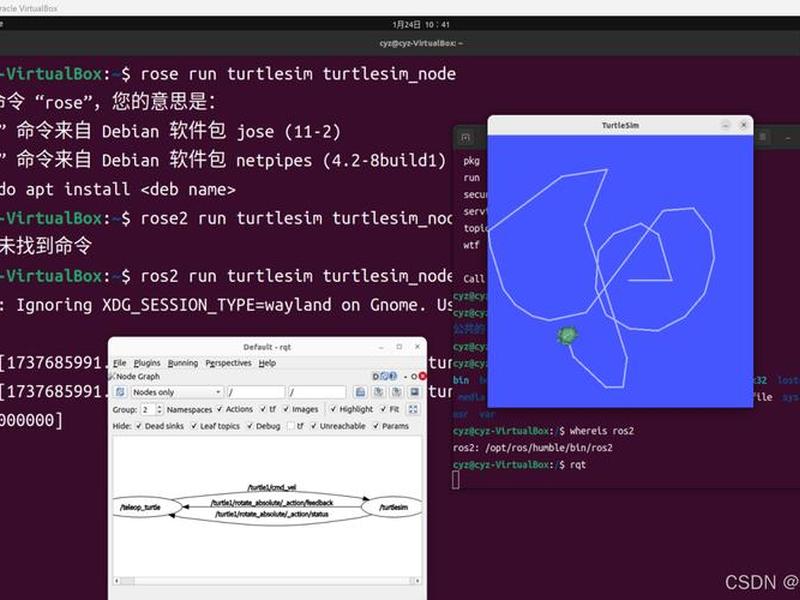Click the Namespaces label in Group row
800x600 pixels.
[189, 409]
